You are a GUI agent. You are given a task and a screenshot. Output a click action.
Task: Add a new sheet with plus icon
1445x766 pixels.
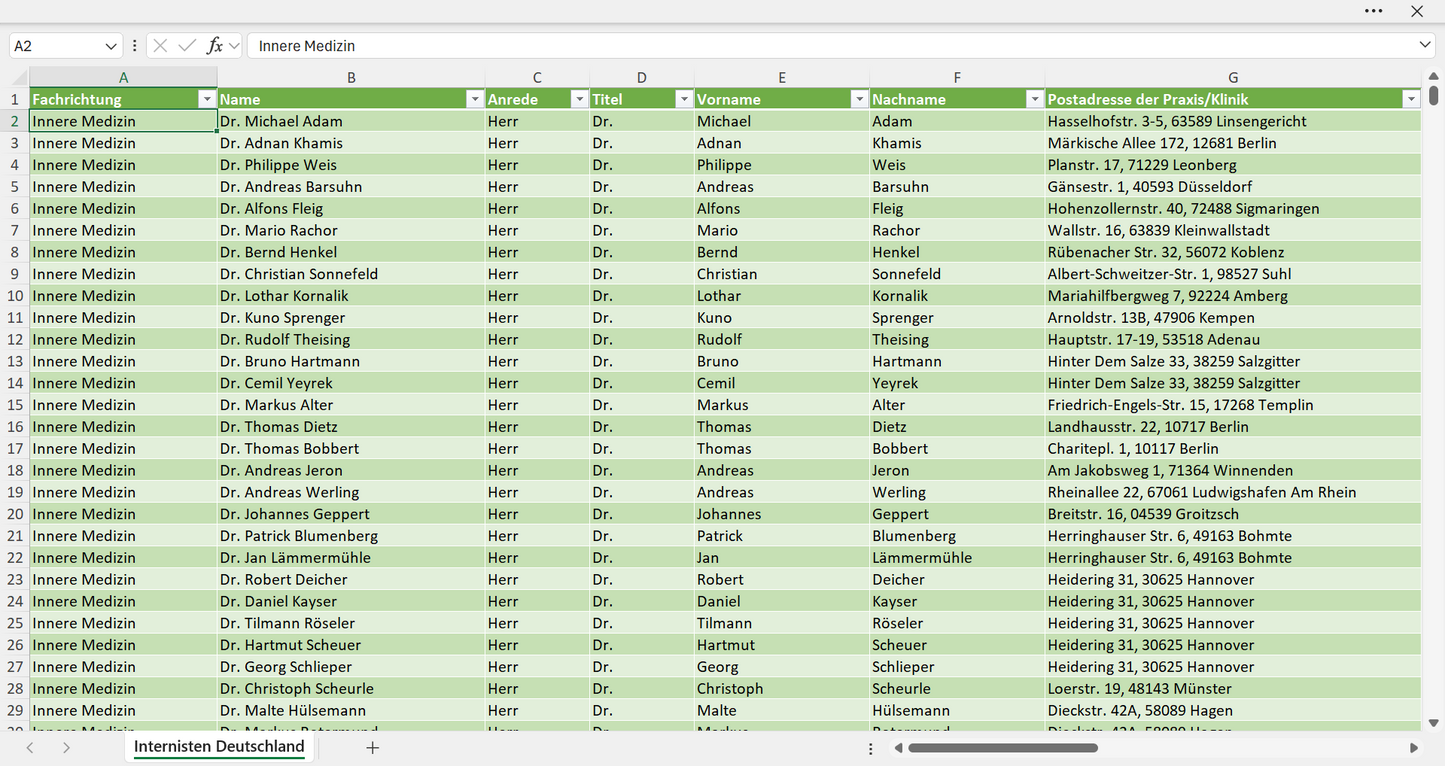(373, 748)
